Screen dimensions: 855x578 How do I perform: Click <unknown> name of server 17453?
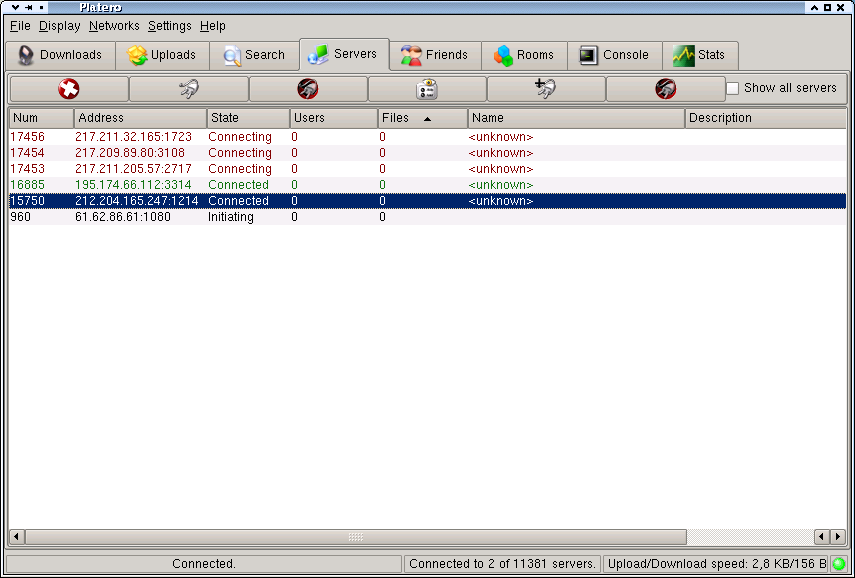[501, 169]
